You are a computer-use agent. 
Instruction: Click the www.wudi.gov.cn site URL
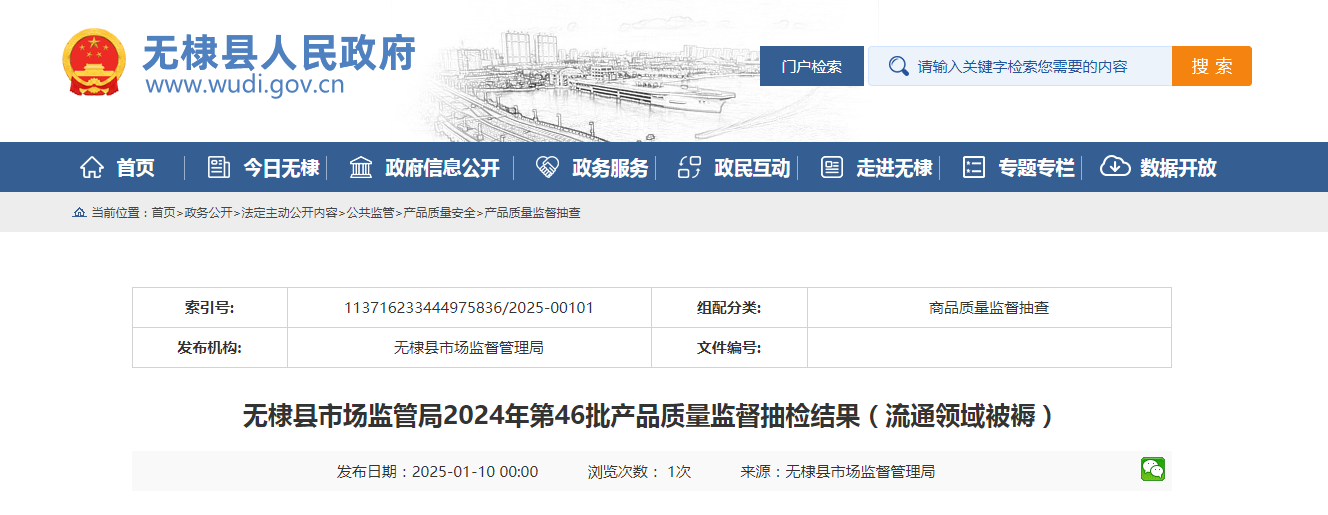click(244, 84)
